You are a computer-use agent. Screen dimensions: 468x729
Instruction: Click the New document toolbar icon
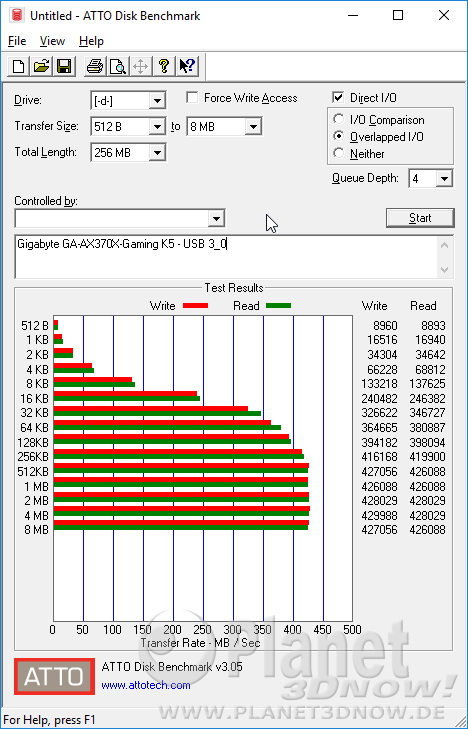coord(19,66)
